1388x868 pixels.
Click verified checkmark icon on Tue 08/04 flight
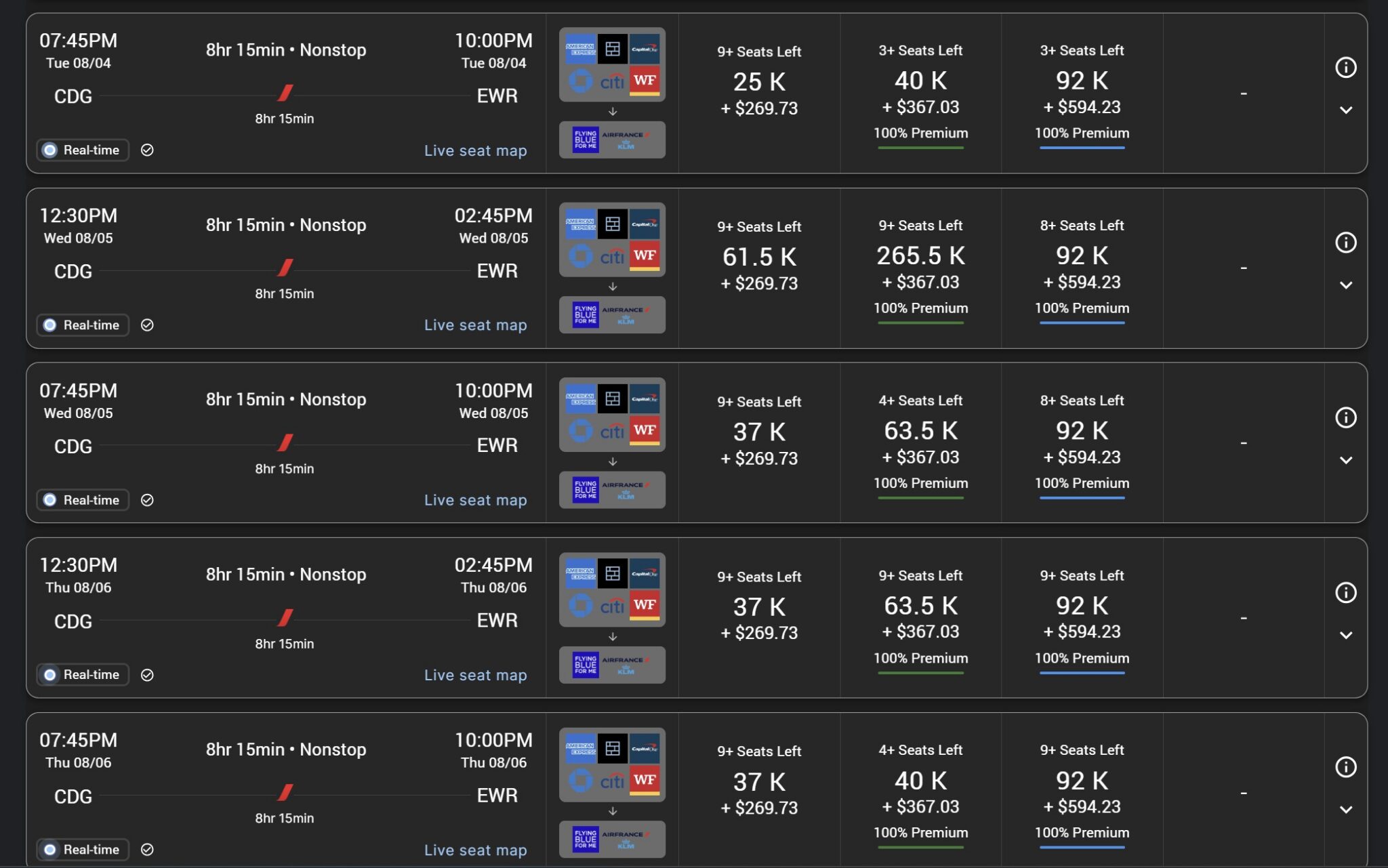click(147, 150)
